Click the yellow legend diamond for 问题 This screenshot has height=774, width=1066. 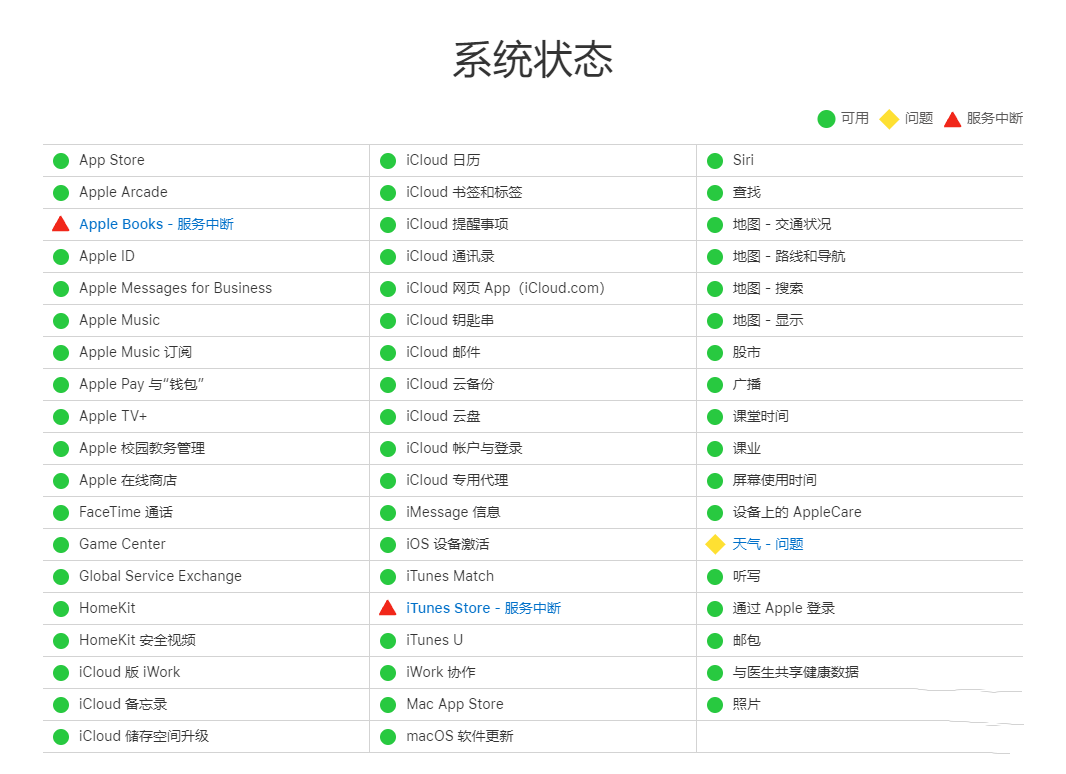pyautogui.click(x=889, y=118)
